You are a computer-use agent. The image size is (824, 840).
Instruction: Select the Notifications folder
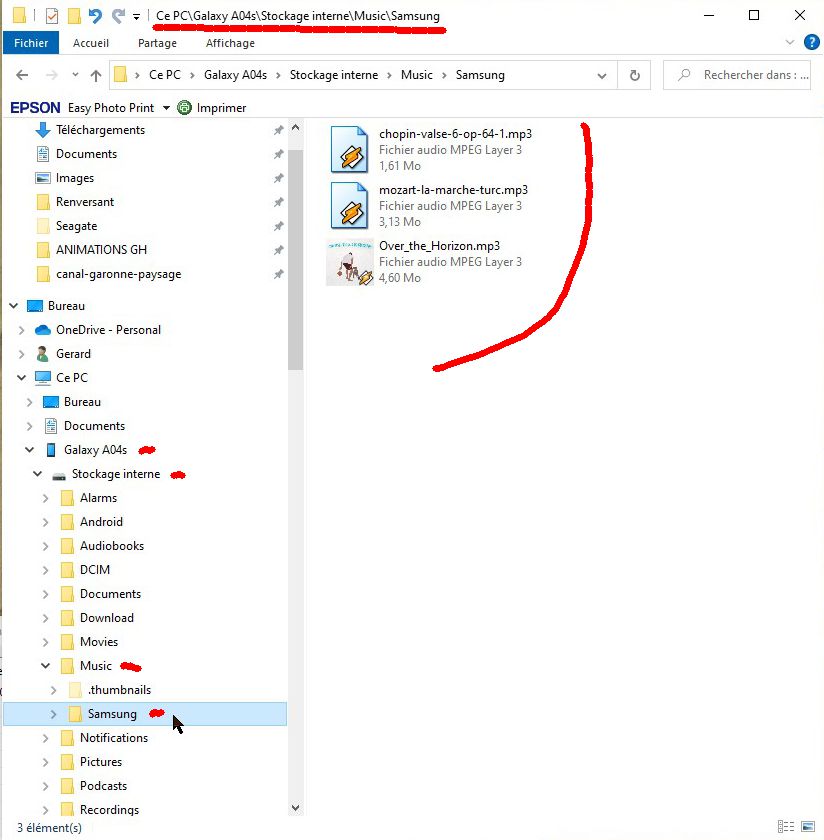(114, 738)
